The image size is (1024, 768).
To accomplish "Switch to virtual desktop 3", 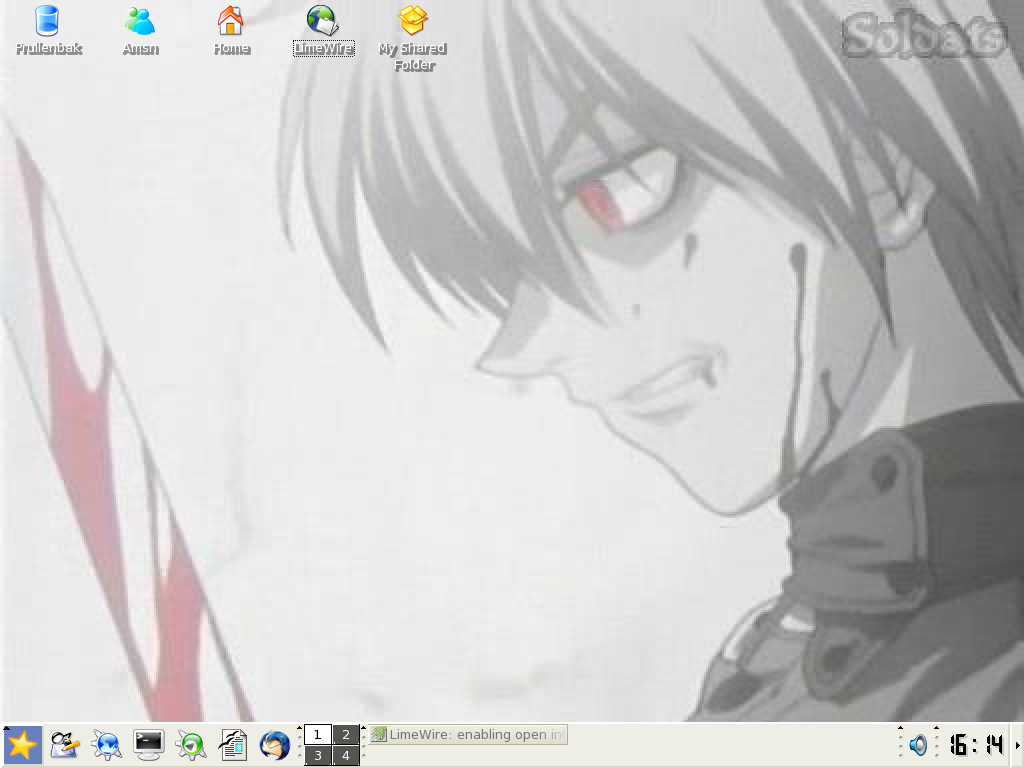I will (317, 756).
